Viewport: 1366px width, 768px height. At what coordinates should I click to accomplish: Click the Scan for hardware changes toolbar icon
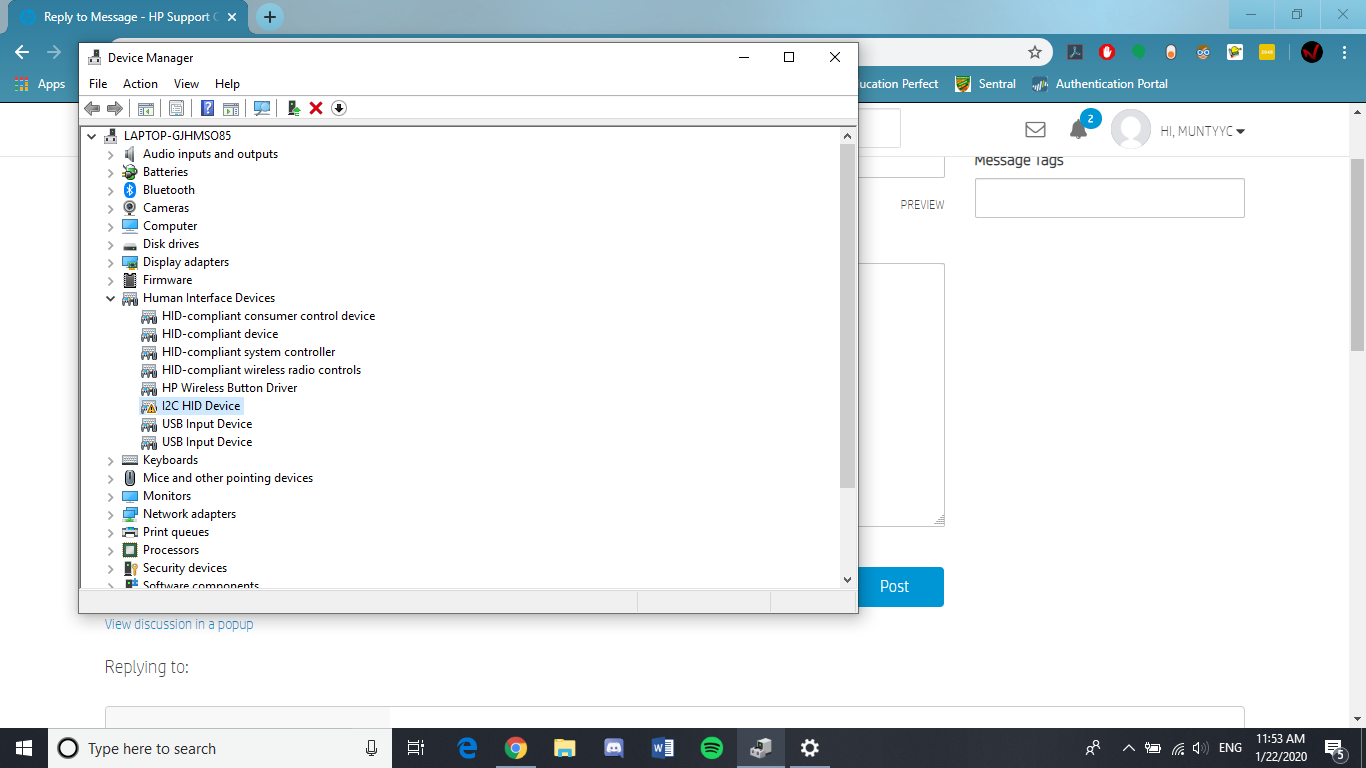[x=262, y=108]
